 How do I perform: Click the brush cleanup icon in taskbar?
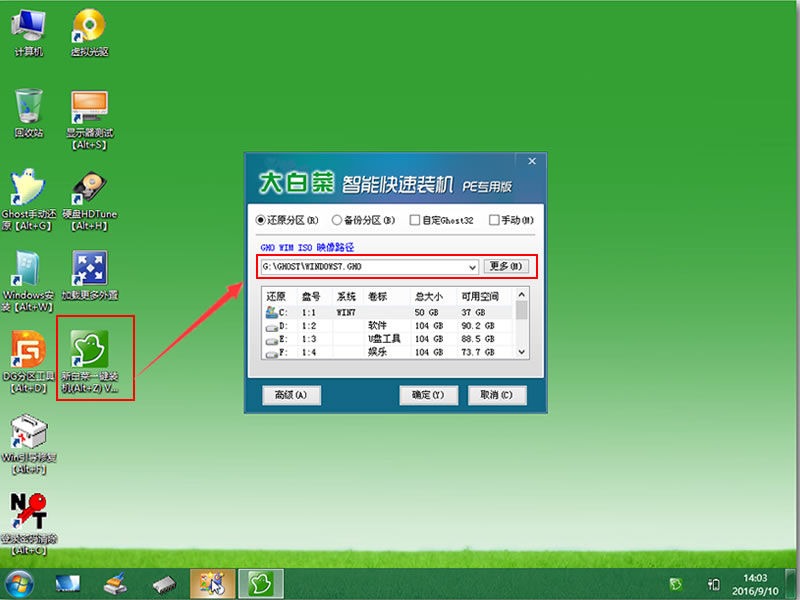(x=115, y=584)
